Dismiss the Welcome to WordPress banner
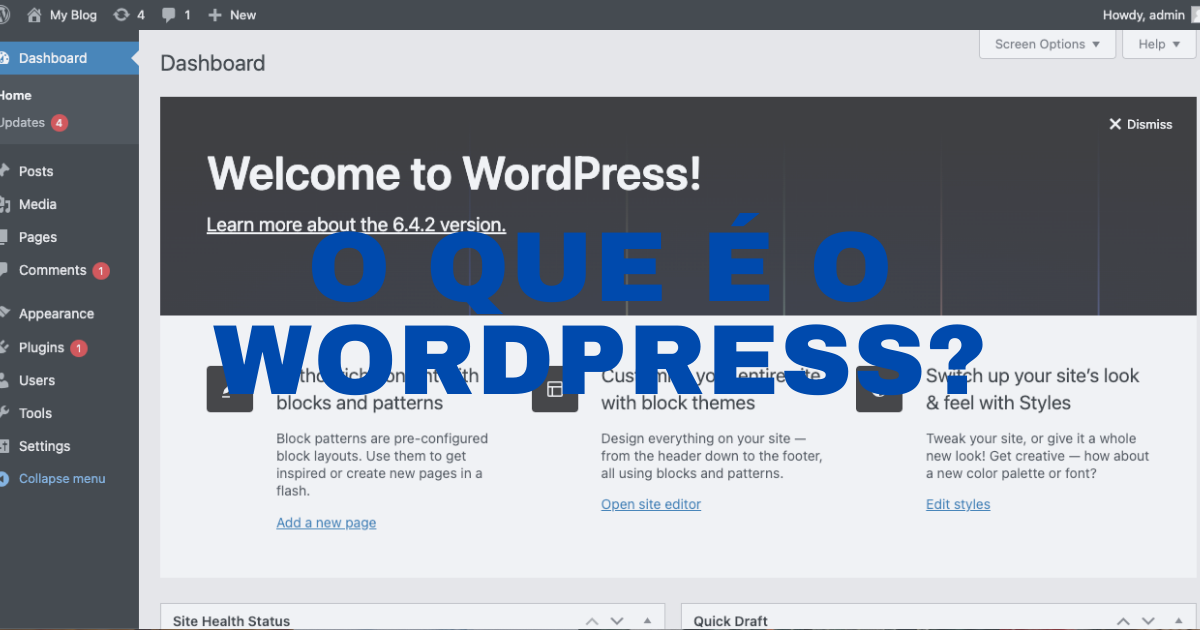 (1140, 124)
